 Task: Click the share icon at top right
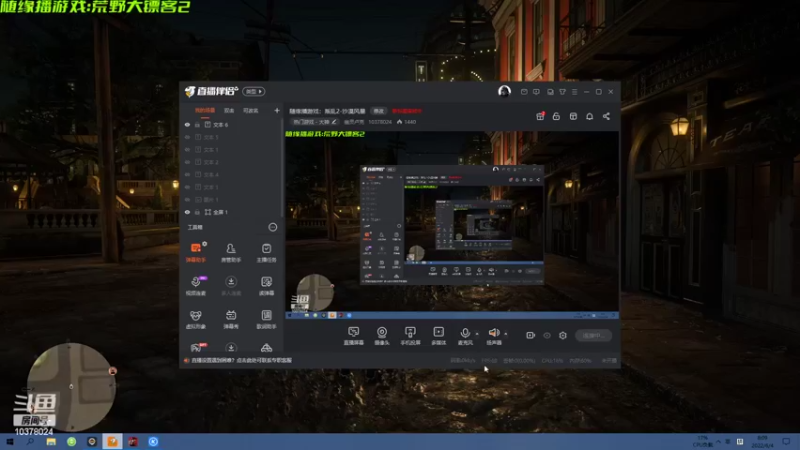point(606,116)
